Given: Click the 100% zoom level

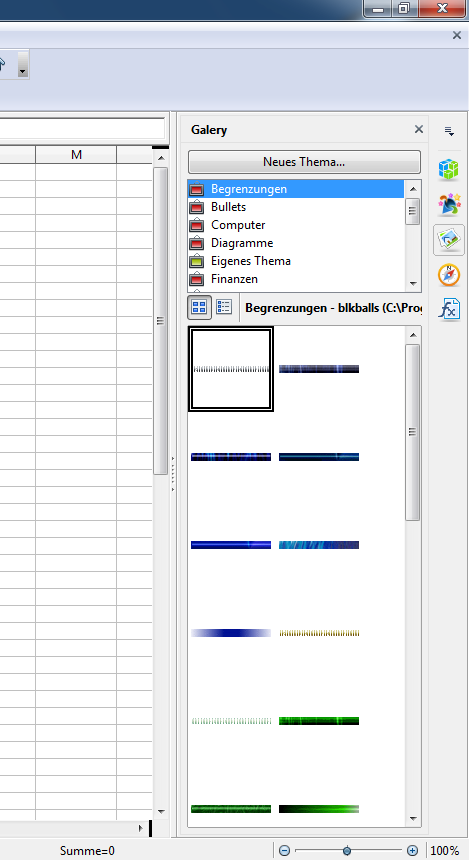Looking at the screenshot, I should click(x=444, y=851).
